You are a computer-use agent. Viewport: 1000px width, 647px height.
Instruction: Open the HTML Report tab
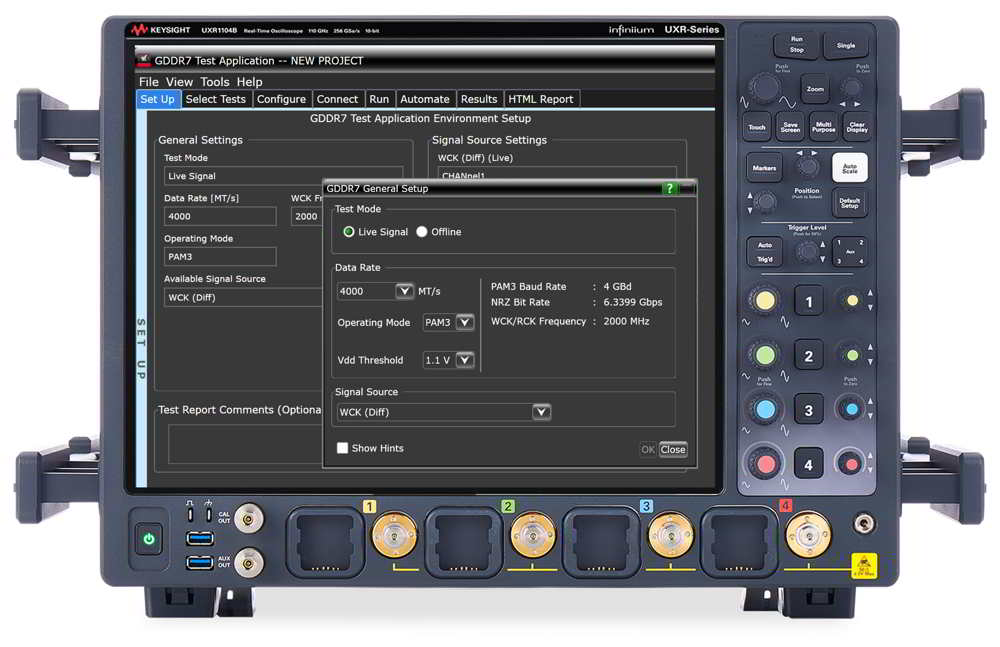(540, 99)
